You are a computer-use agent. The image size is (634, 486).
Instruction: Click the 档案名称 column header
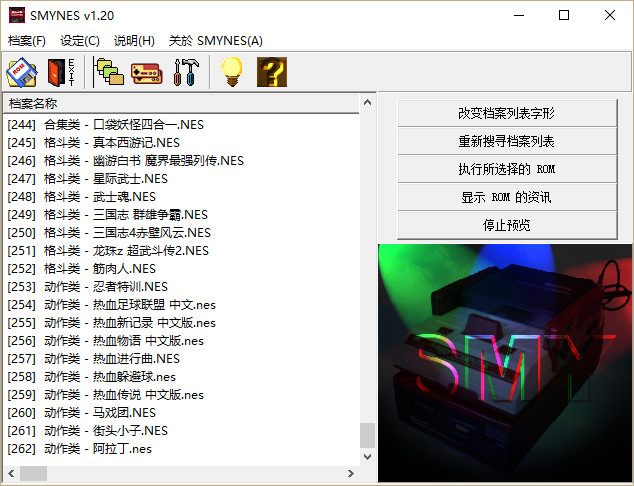(x=181, y=104)
